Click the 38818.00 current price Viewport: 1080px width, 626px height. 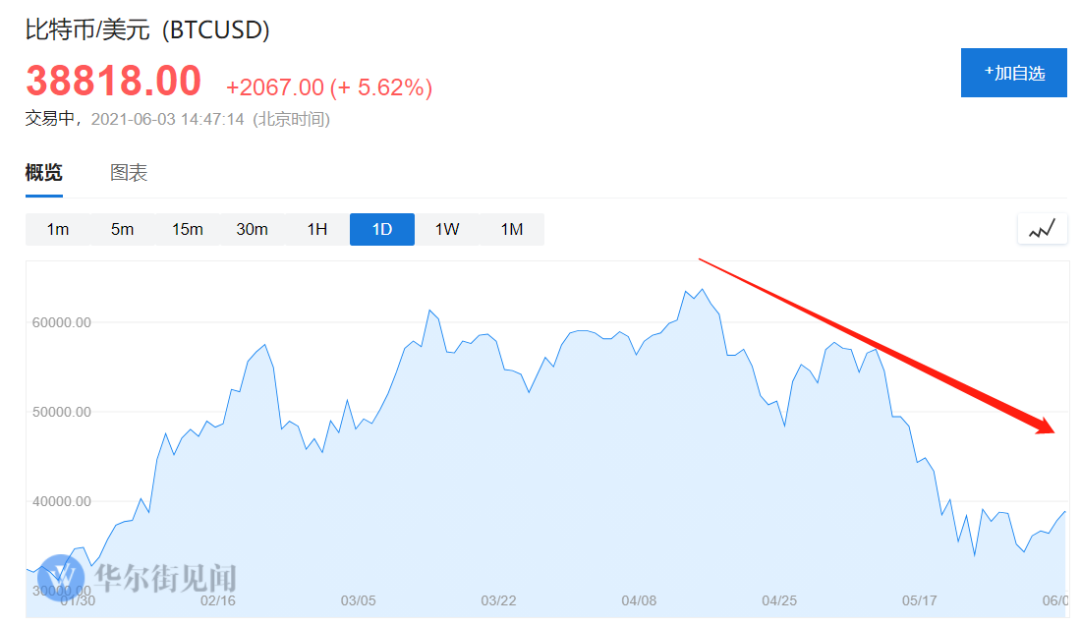click(114, 81)
